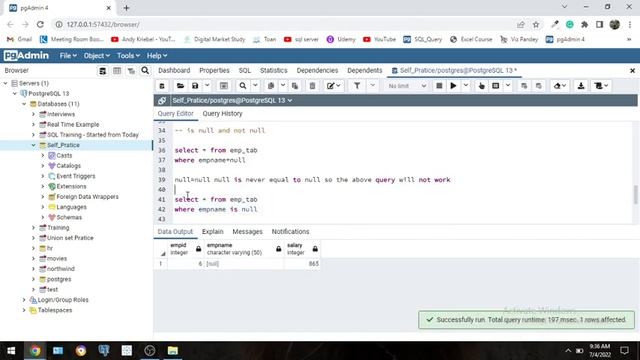640x360 pixels.
Task: Click the Browser panel search objects icon
Action: click(x=145, y=71)
